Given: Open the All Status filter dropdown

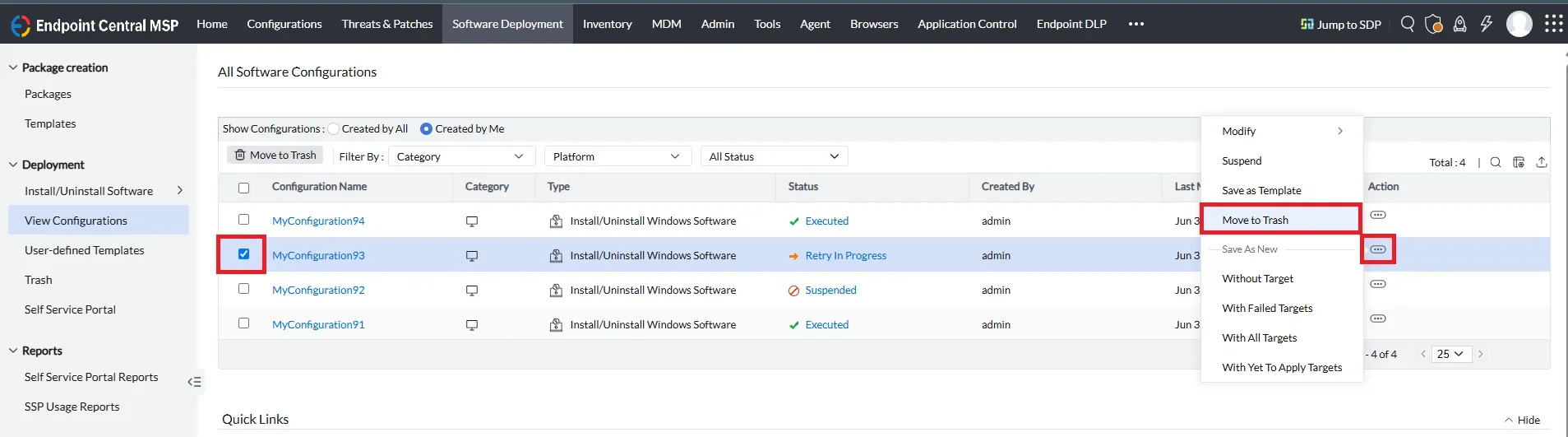Looking at the screenshot, I should point(774,156).
